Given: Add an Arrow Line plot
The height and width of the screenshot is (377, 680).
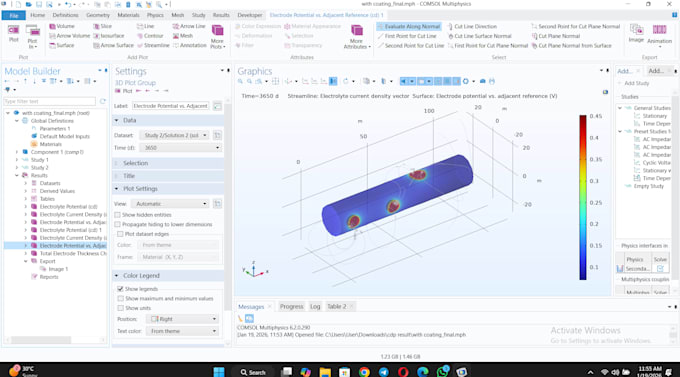Looking at the screenshot, I should click(x=189, y=26).
